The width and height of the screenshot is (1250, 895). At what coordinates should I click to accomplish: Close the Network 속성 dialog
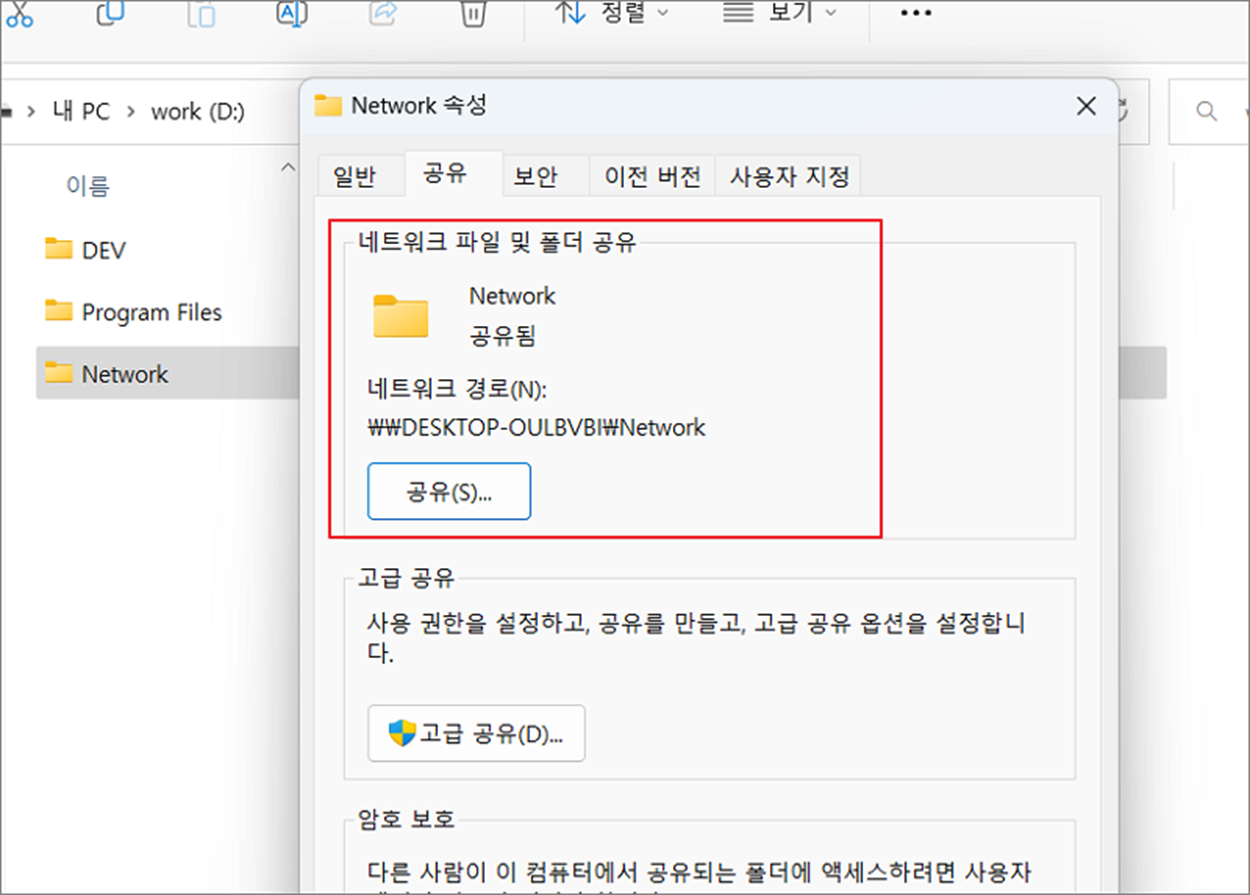[x=1086, y=107]
